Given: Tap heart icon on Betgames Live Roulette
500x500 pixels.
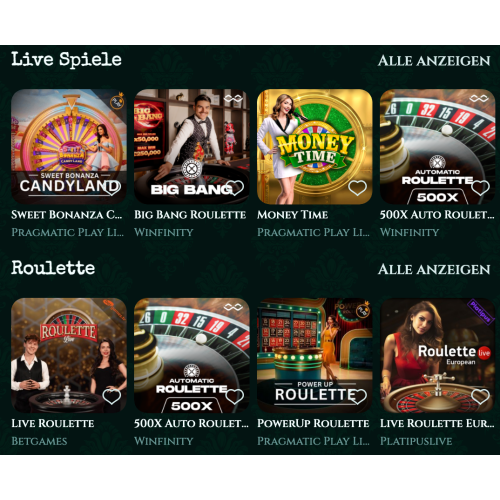Looking at the screenshot, I should pos(112,396).
